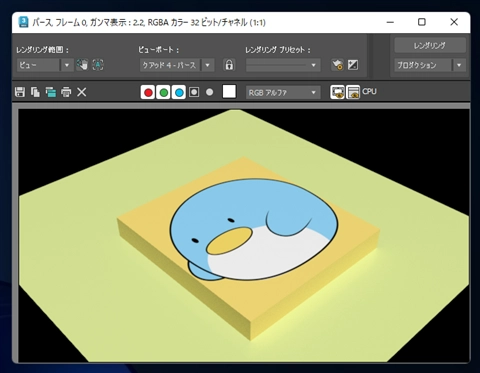Screen dimensions: 480x373
Task: Click the Copy Image icon
Action: coord(35,92)
